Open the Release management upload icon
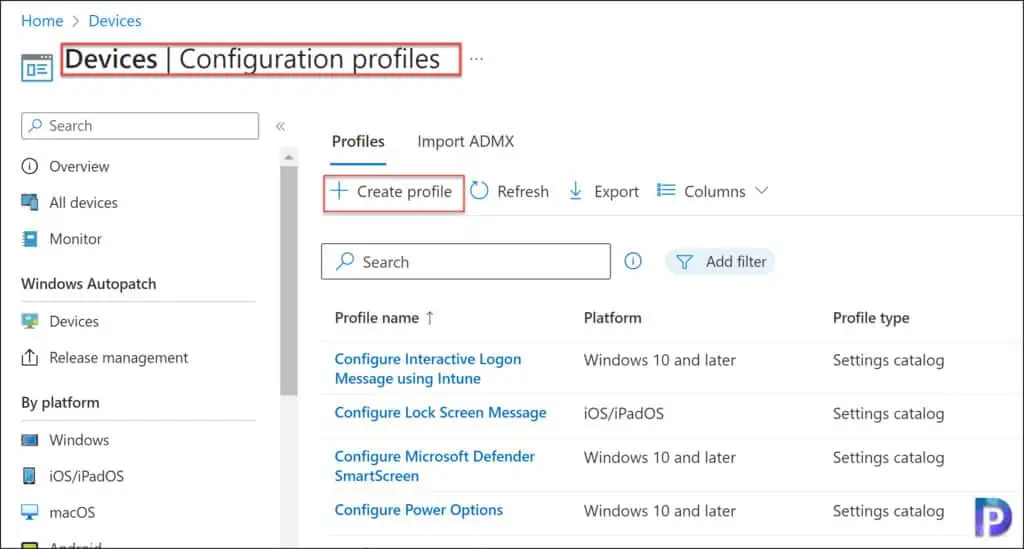This screenshot has width=1024, height=549. [29, 358]
